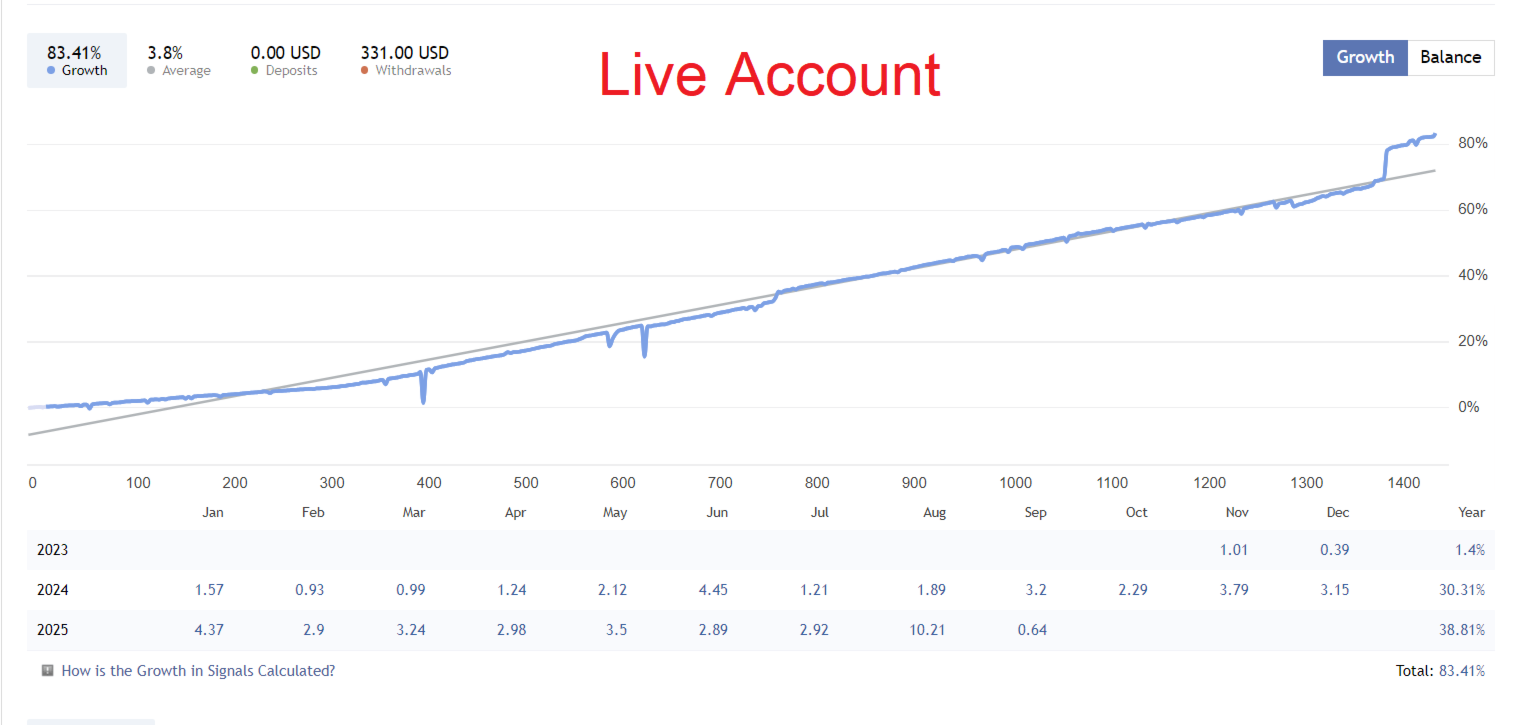Open How is the Growth in Signals Calculated
Image resolution: width=1517 pixels, height=725 pixels.
point(198,671)
